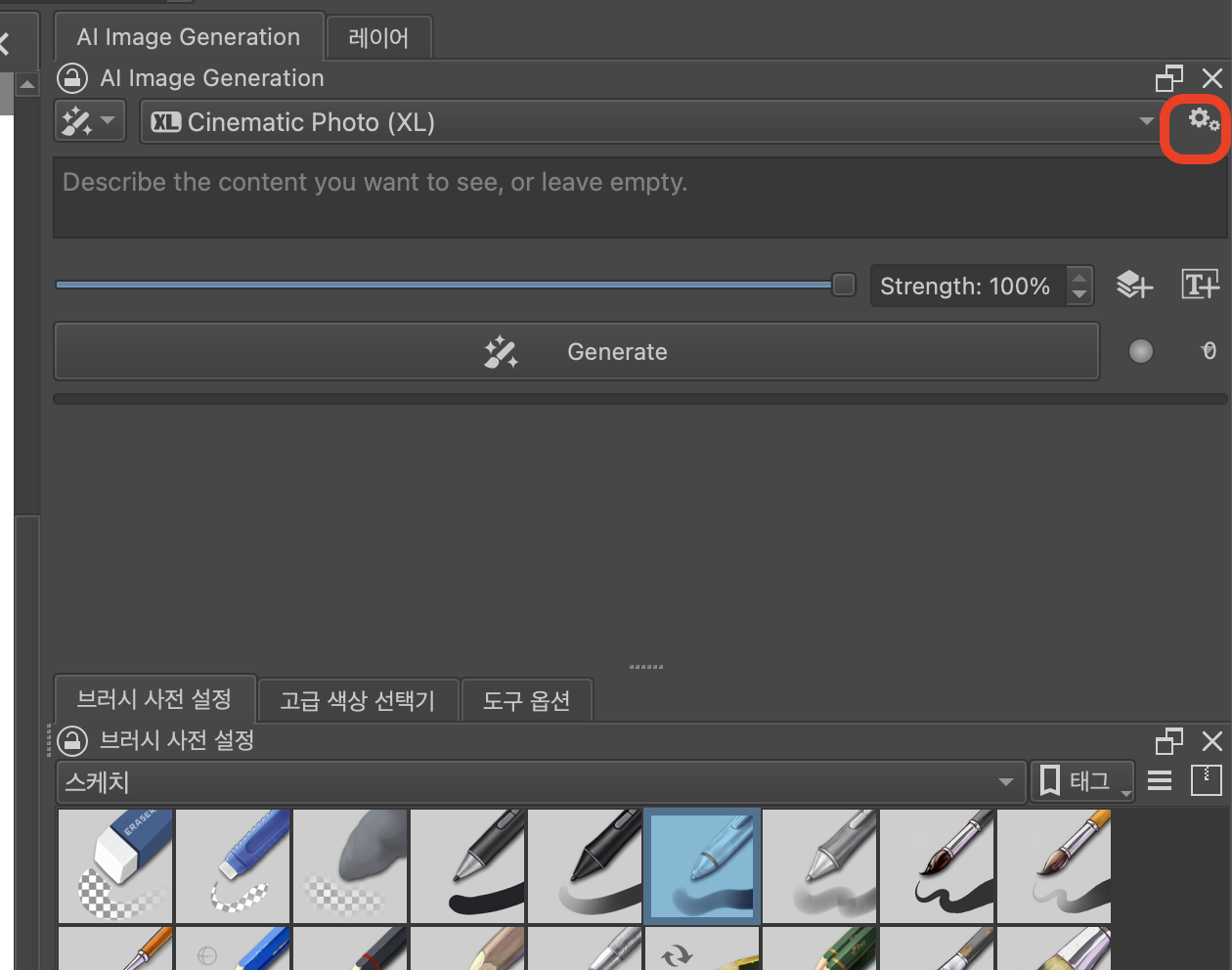Click into the prompt description text field
Image resolution: width=1232 pixels, height=970 pixels.
pos(639,198)
